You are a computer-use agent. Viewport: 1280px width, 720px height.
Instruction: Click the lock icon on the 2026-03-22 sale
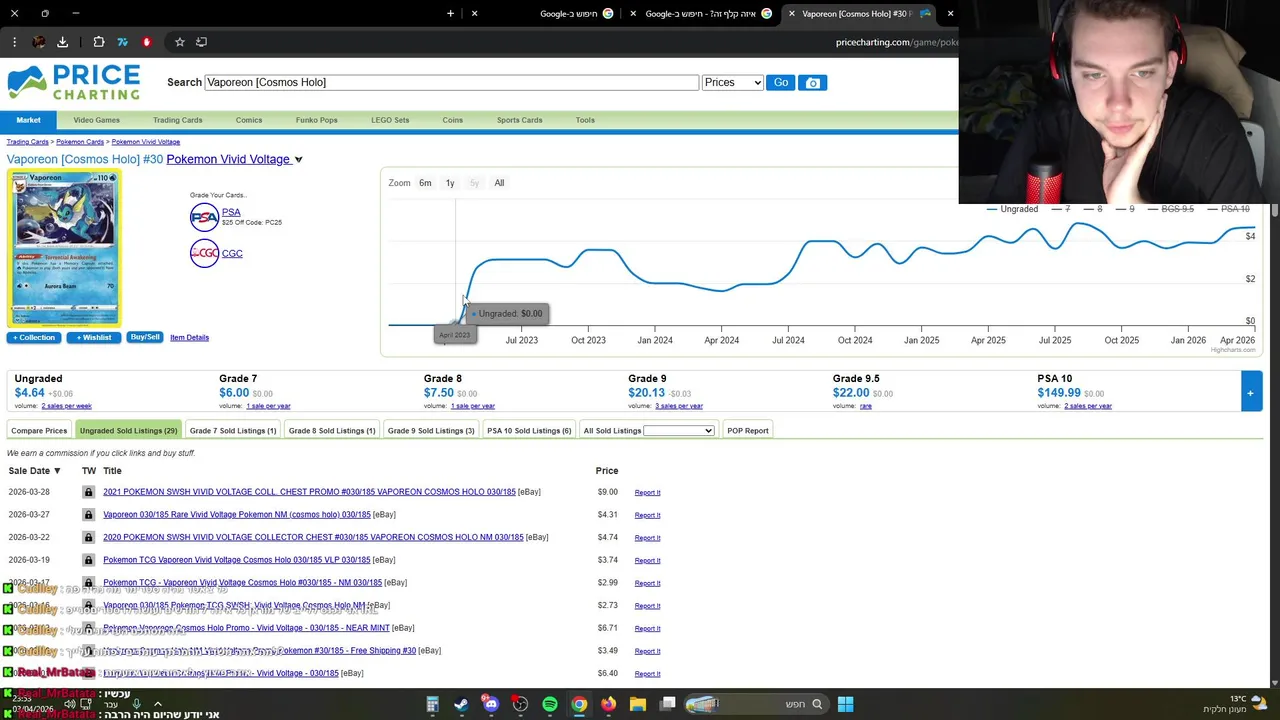point(88,537)
